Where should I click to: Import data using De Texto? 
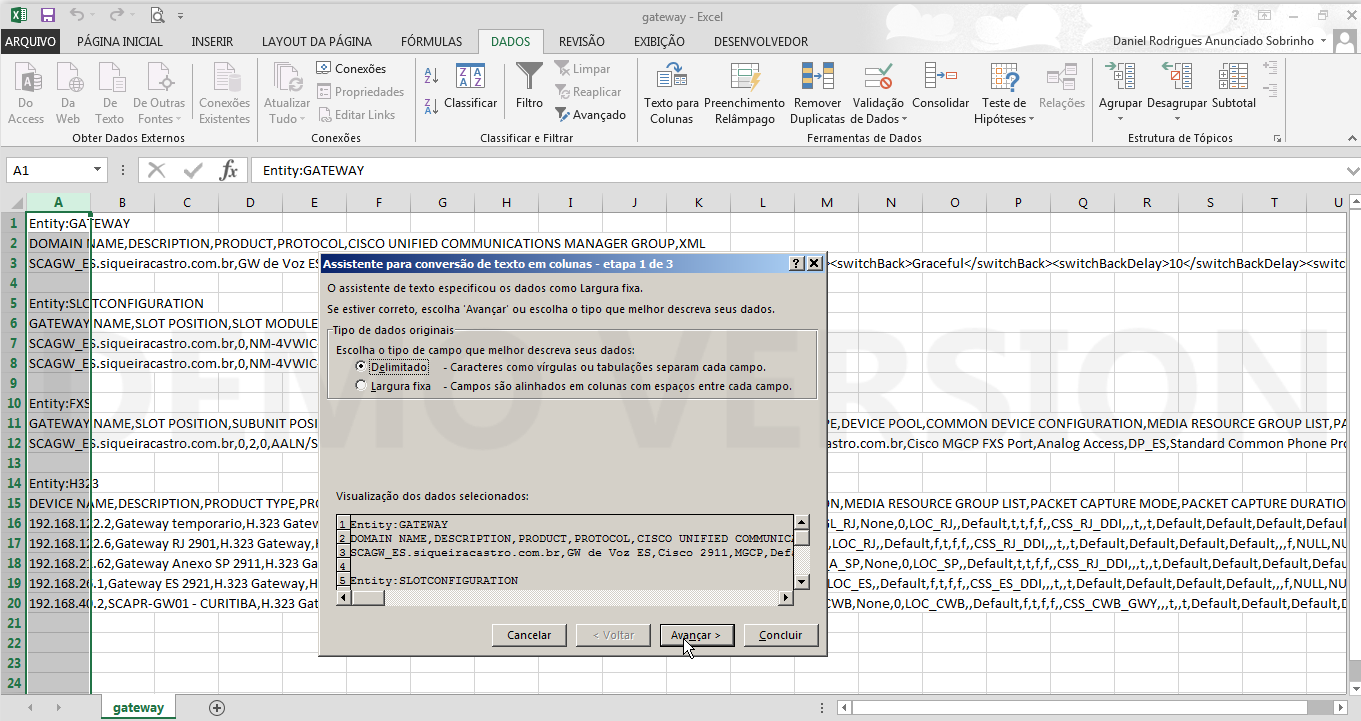pos(109,93)
